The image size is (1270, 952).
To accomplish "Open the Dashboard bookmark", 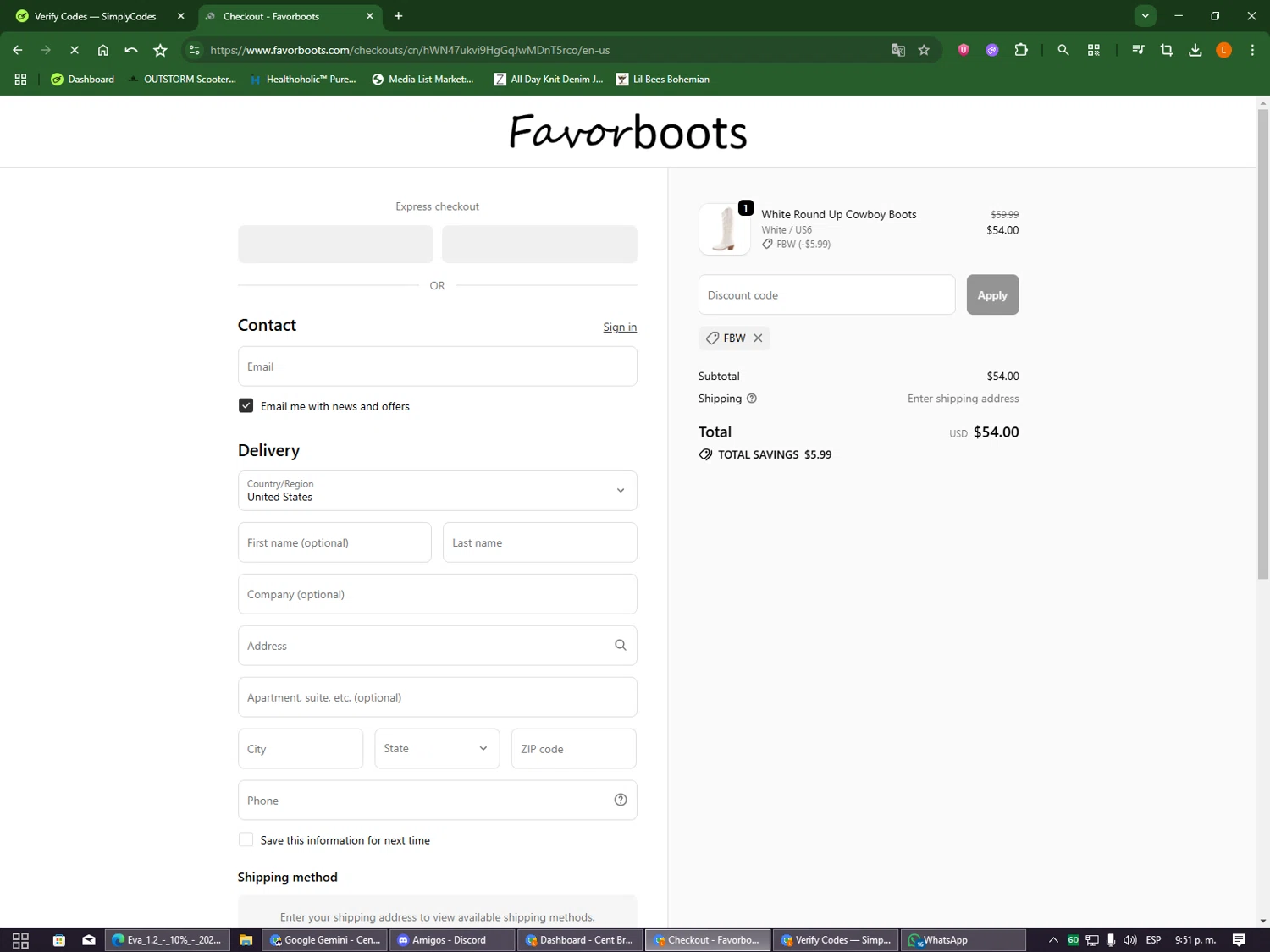I will (82, 79).
